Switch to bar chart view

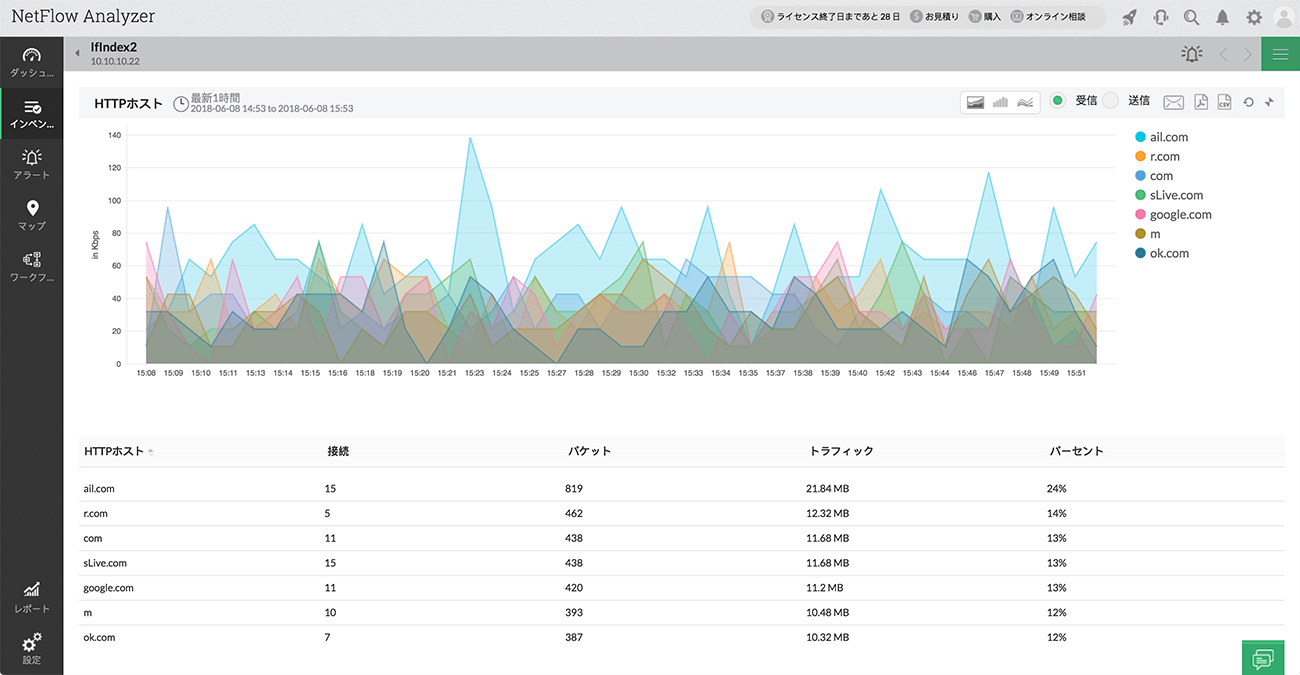pos(1000,102)
